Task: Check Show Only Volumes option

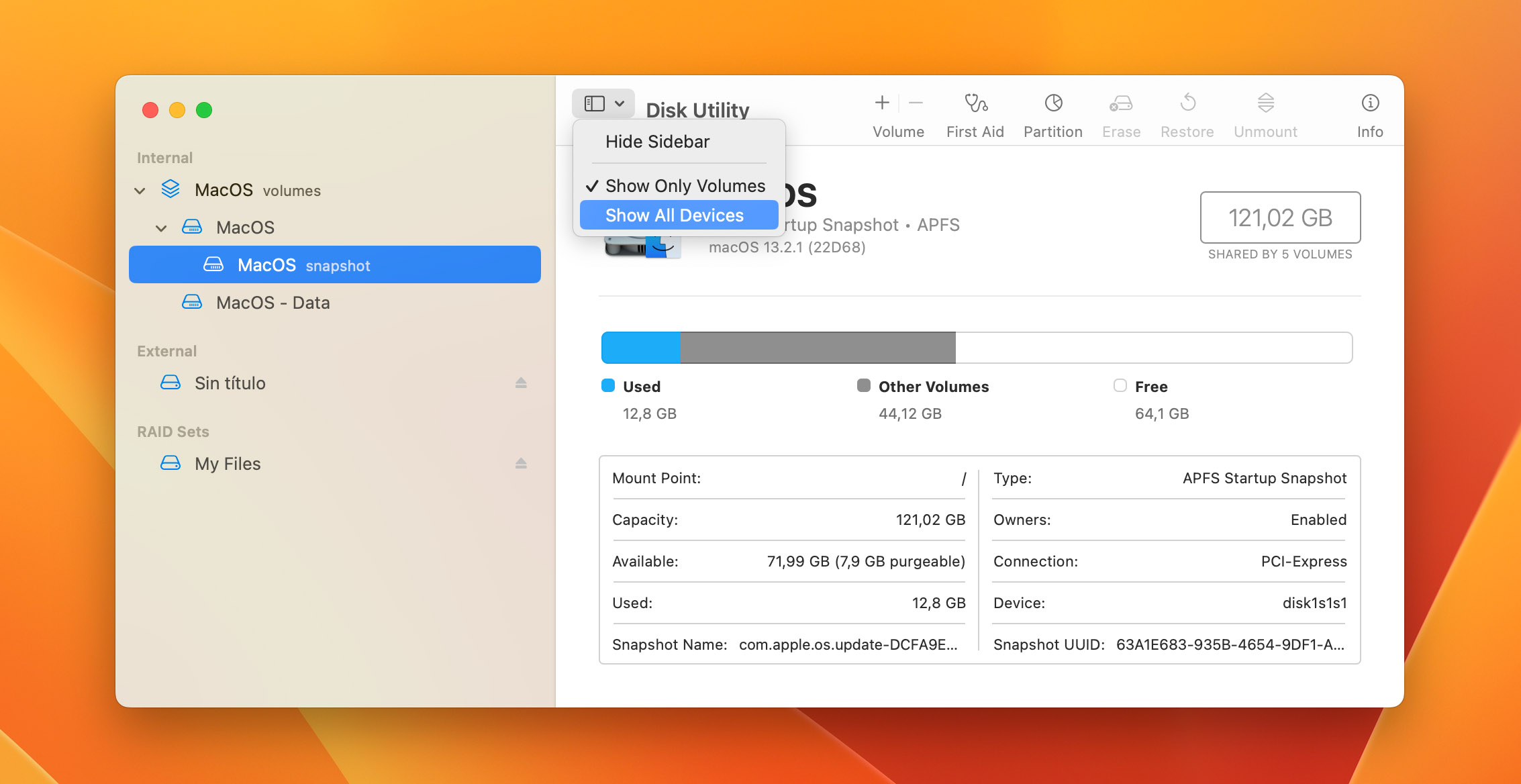Action: (x=684, y=185)
